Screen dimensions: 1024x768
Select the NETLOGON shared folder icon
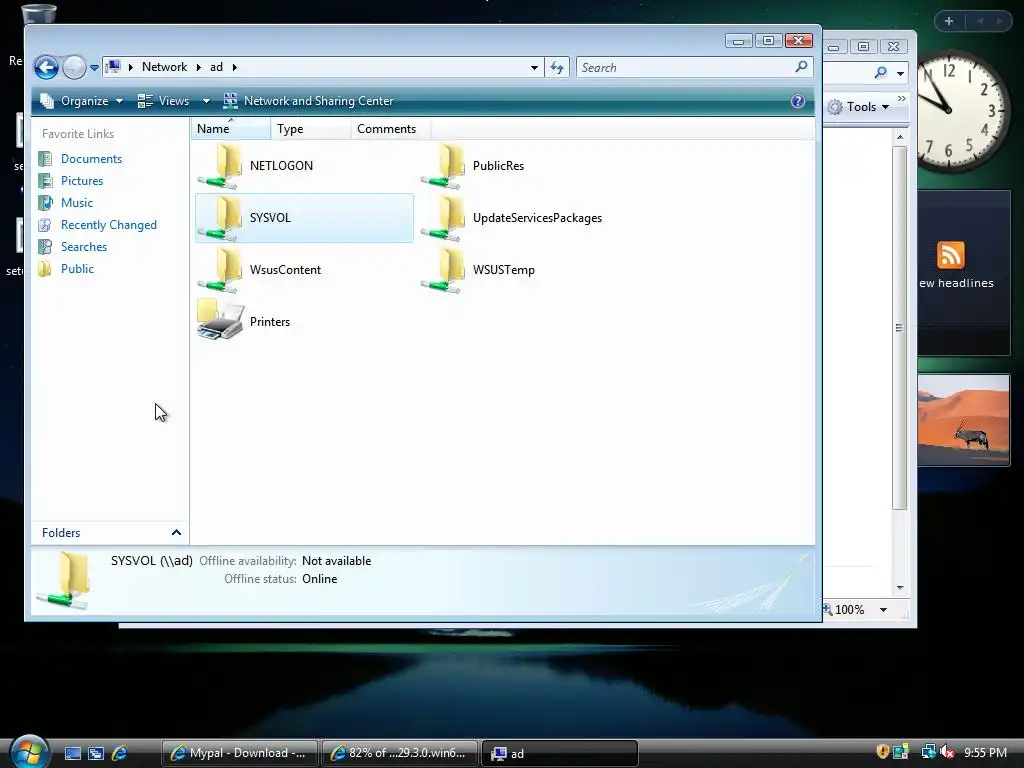tap(221, 166)
